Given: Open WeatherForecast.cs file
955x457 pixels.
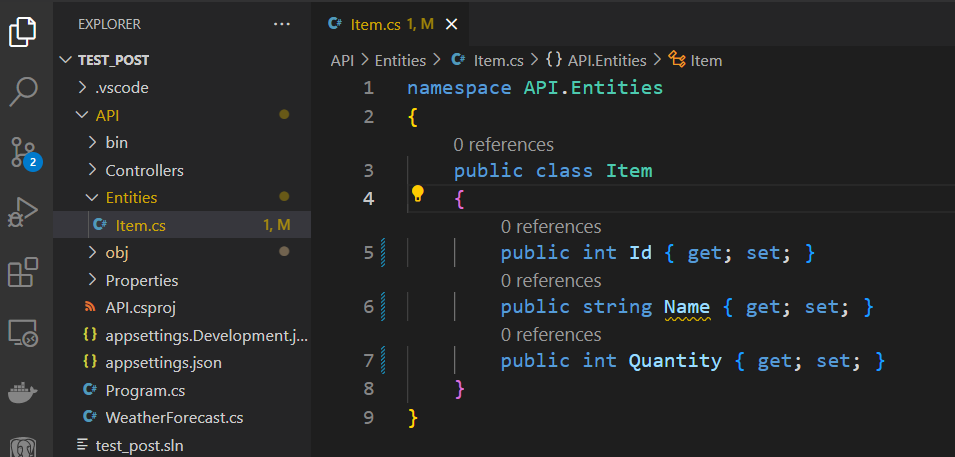Looking at the screenshot, I should pyautogui.click(x=182, y=417).
